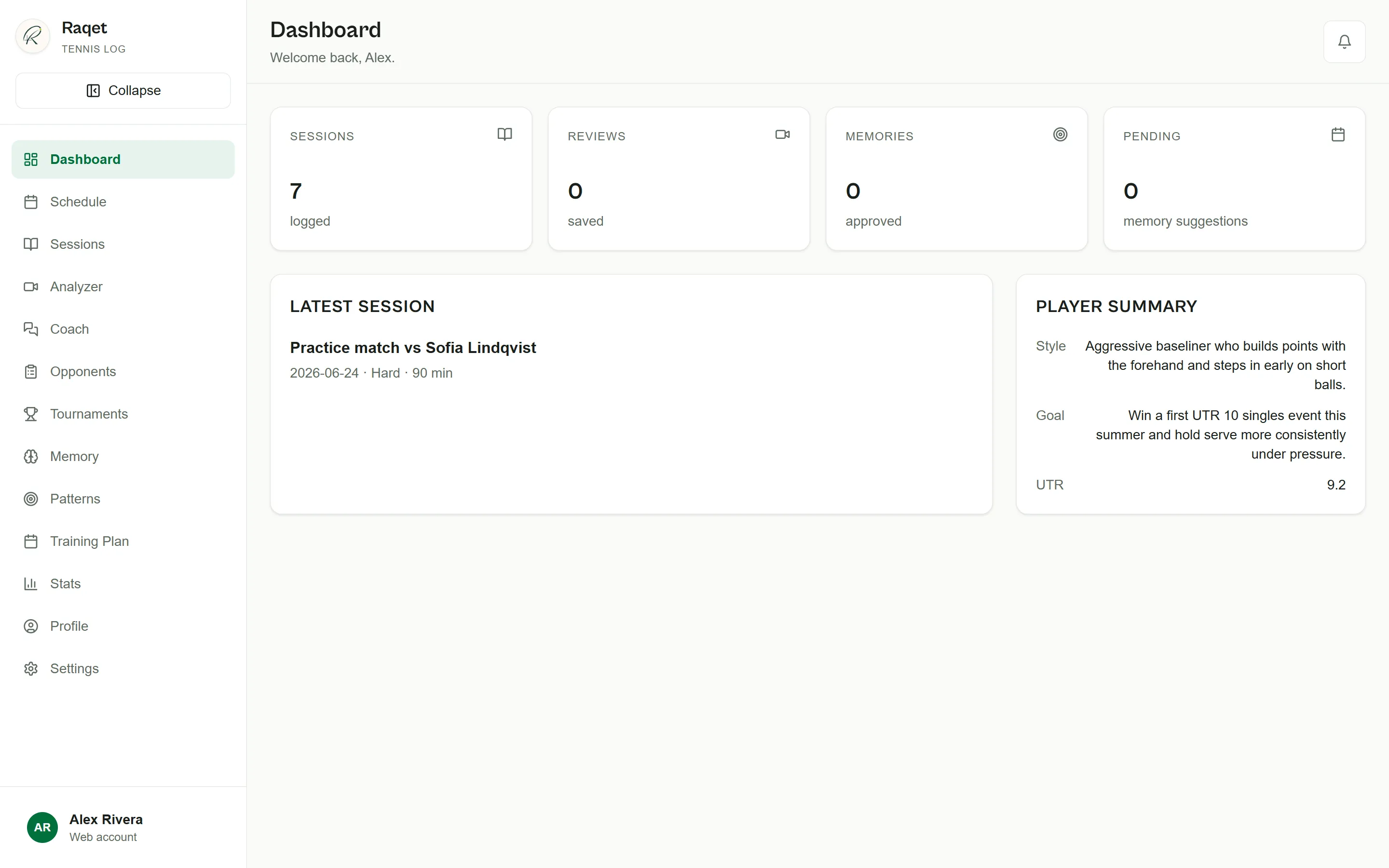Click the Raqet app title
Viewport: 1389px width, 868px height.
click(x=84, y=28)
